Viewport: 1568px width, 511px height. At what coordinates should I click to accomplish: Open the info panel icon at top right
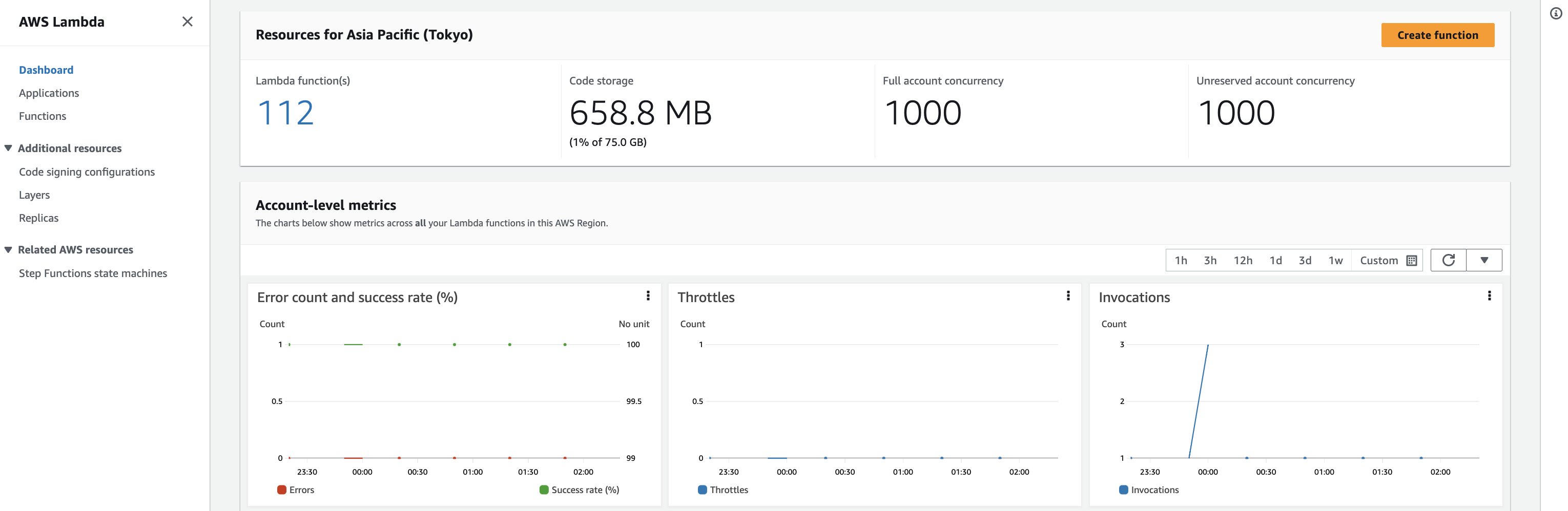pyautogui.click(x=1555, y=13)
